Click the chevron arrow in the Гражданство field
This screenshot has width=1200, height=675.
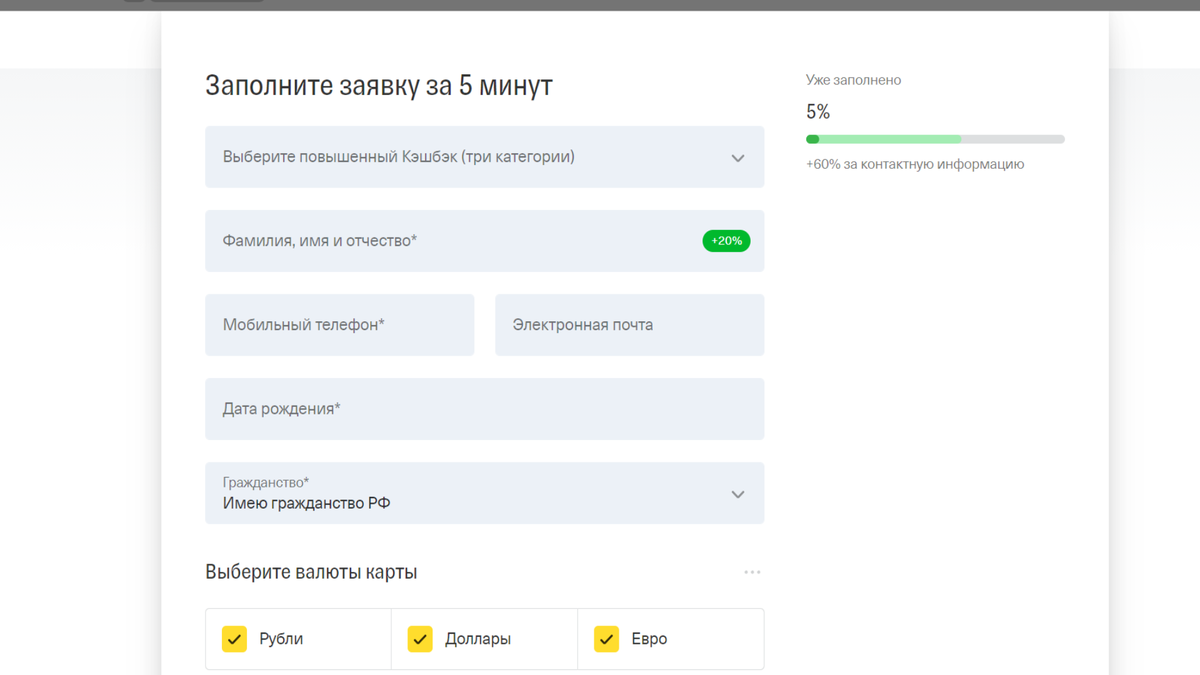pyautogui.click(x=737, y=494)
